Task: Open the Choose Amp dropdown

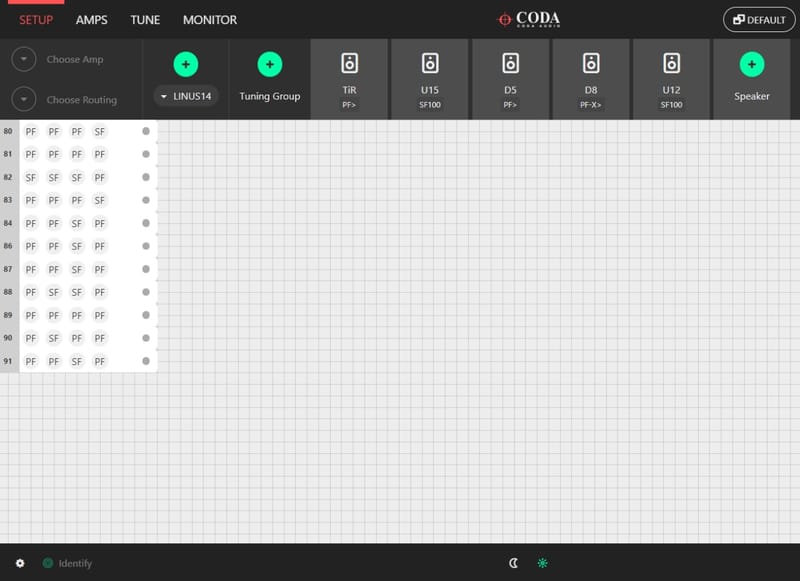Action: (x=25, y=60)
